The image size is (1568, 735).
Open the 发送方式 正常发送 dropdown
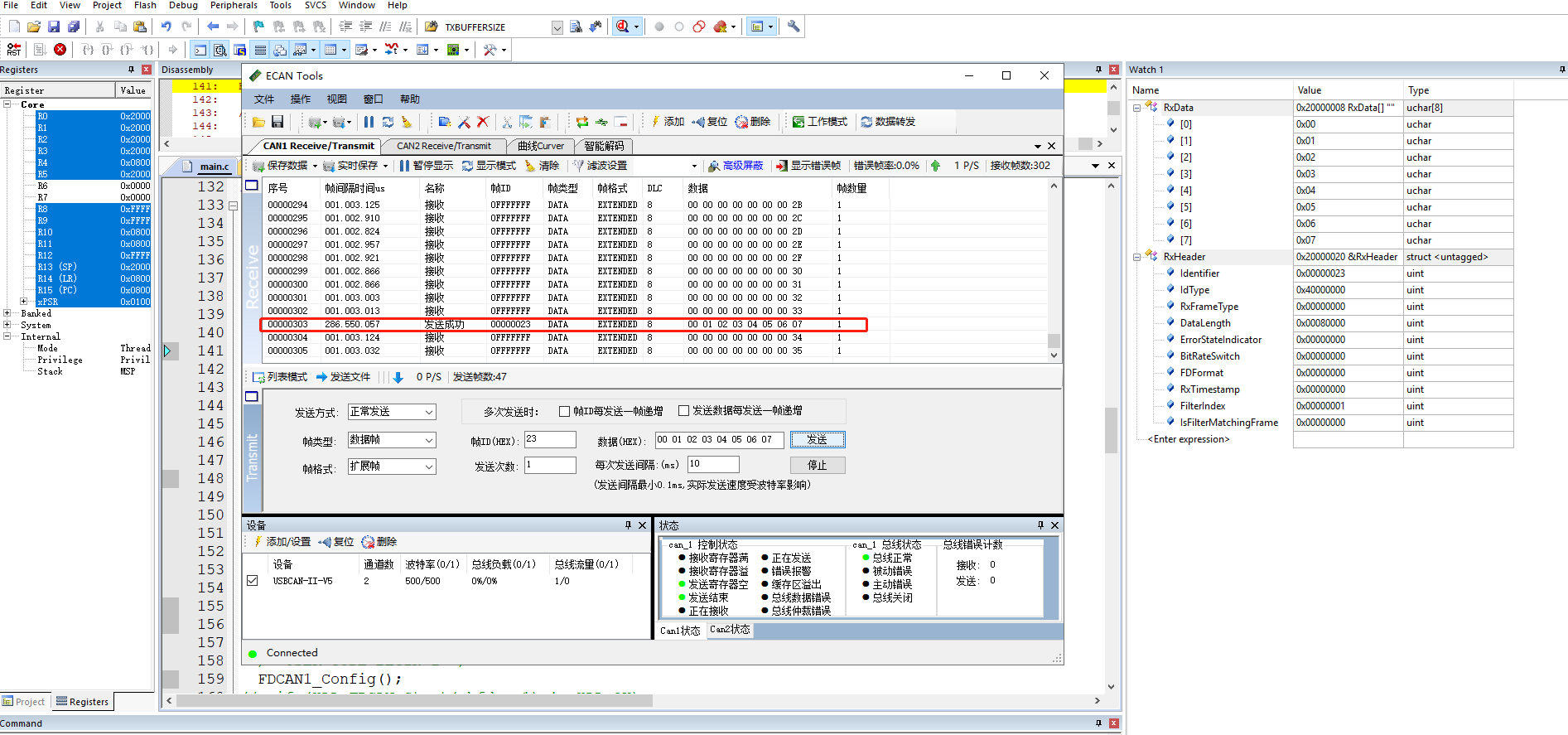tap(429, 412)
